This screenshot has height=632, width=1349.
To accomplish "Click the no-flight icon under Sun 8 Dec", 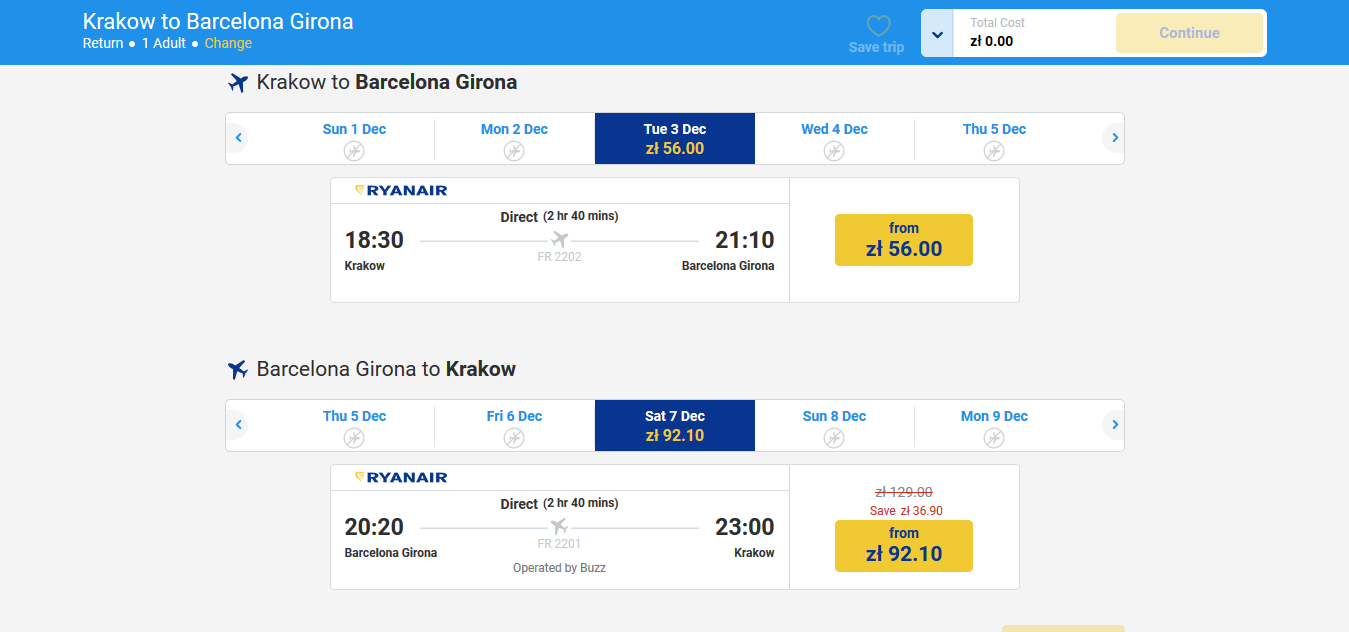I will [834, 438].
